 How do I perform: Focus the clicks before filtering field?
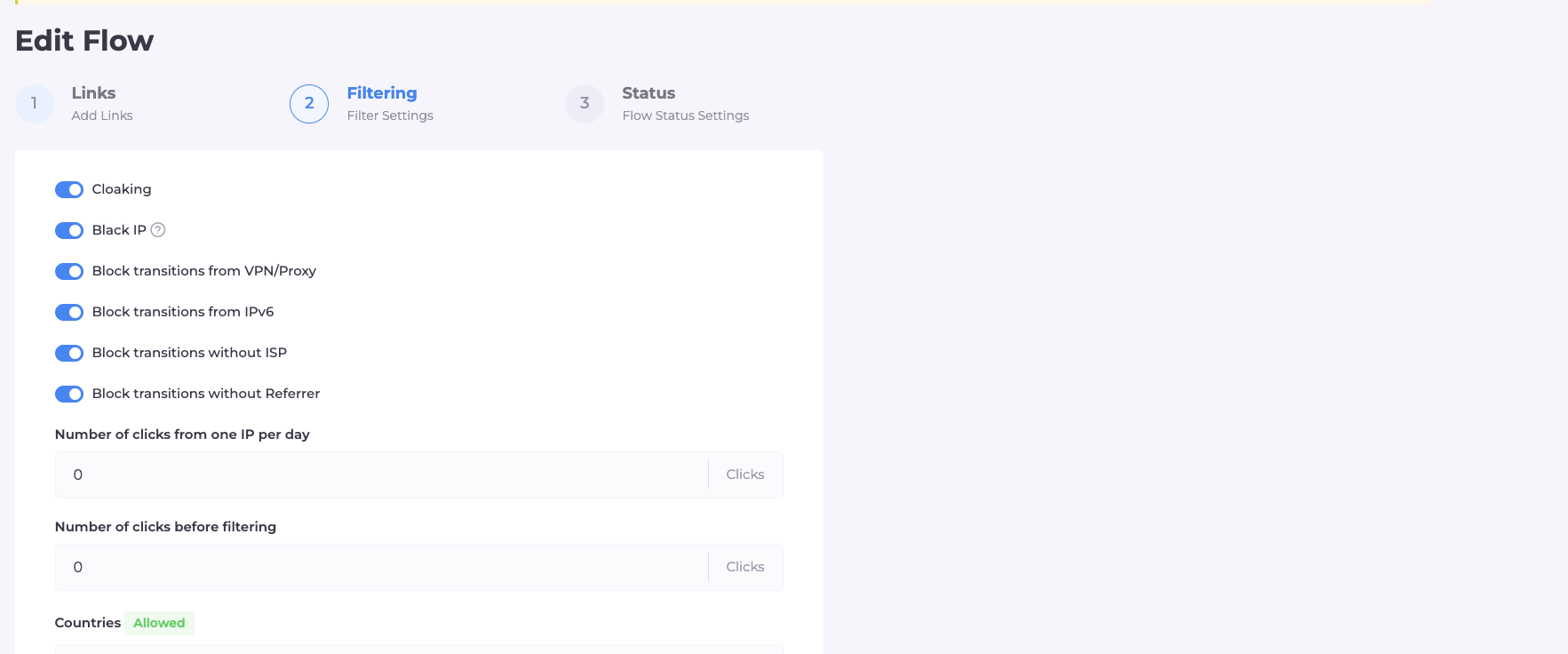(x=382, y=567)
